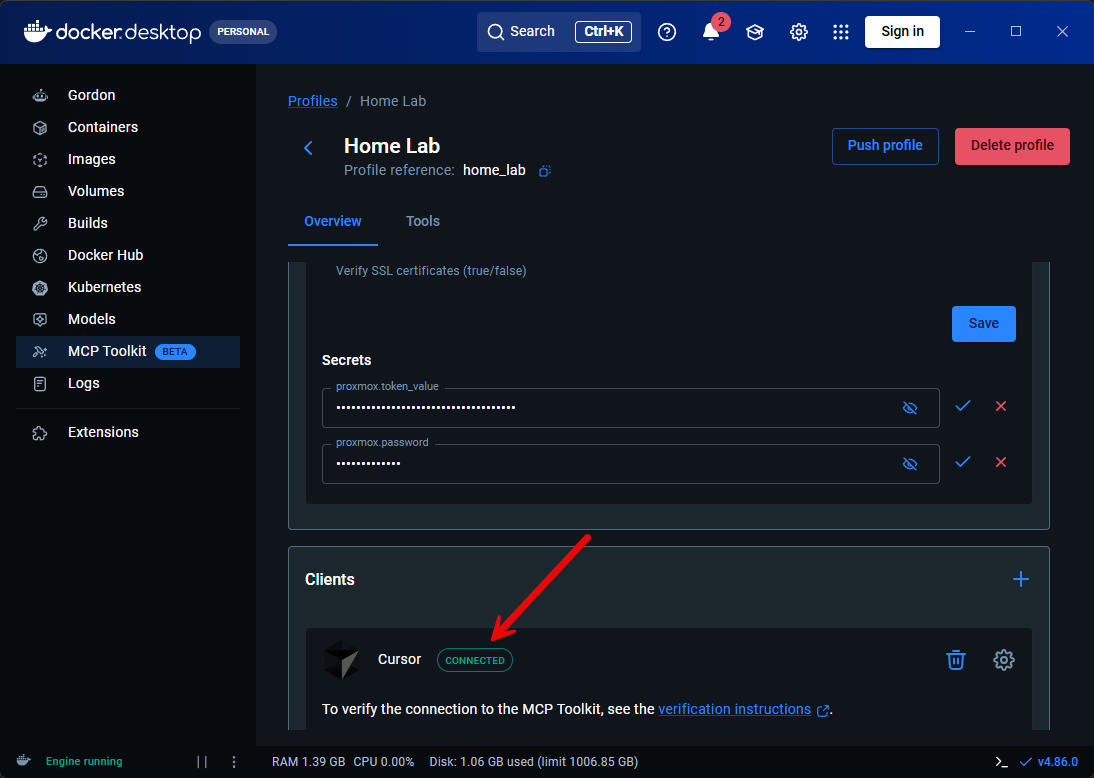Toggle visibility of proxmox.token_value secret
Screen dimensions: 1094x778
(x=910, y=407)
